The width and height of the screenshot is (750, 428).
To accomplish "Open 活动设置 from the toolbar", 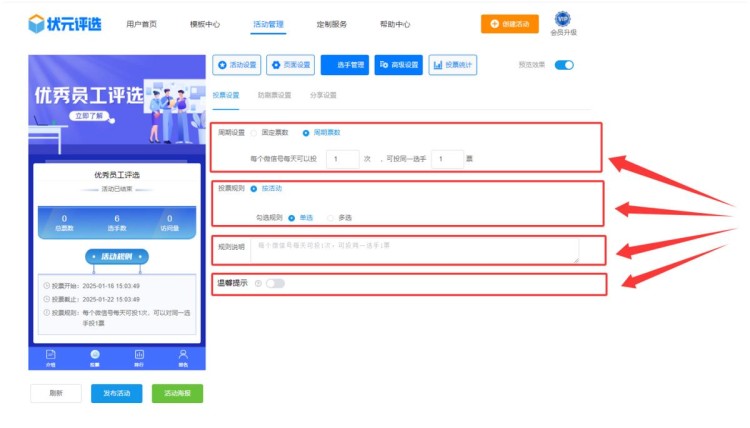I will [237, 65].
